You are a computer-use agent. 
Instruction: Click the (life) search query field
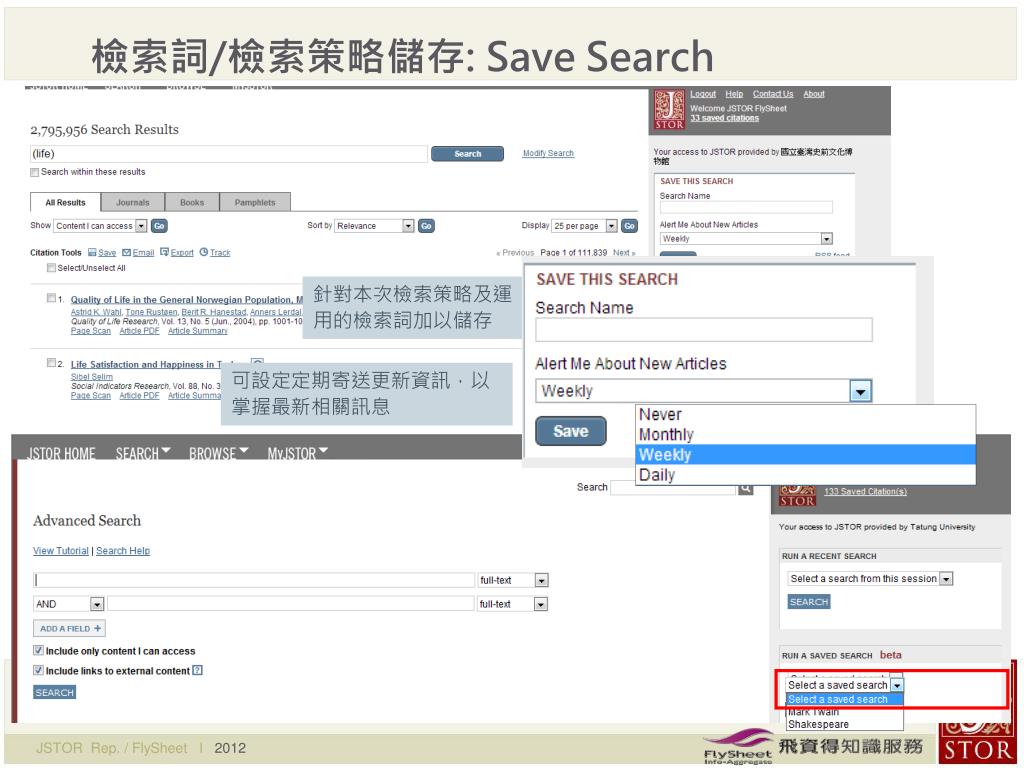229,154
